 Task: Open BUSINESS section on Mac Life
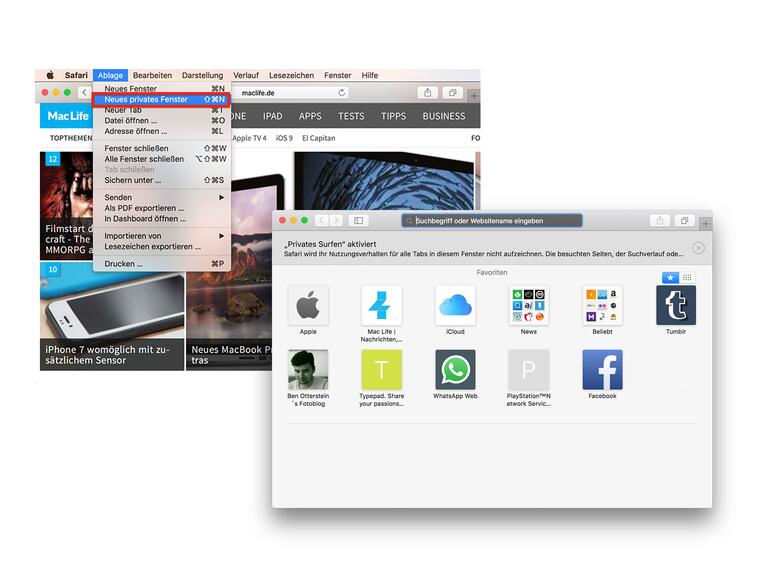coord(443,116)
